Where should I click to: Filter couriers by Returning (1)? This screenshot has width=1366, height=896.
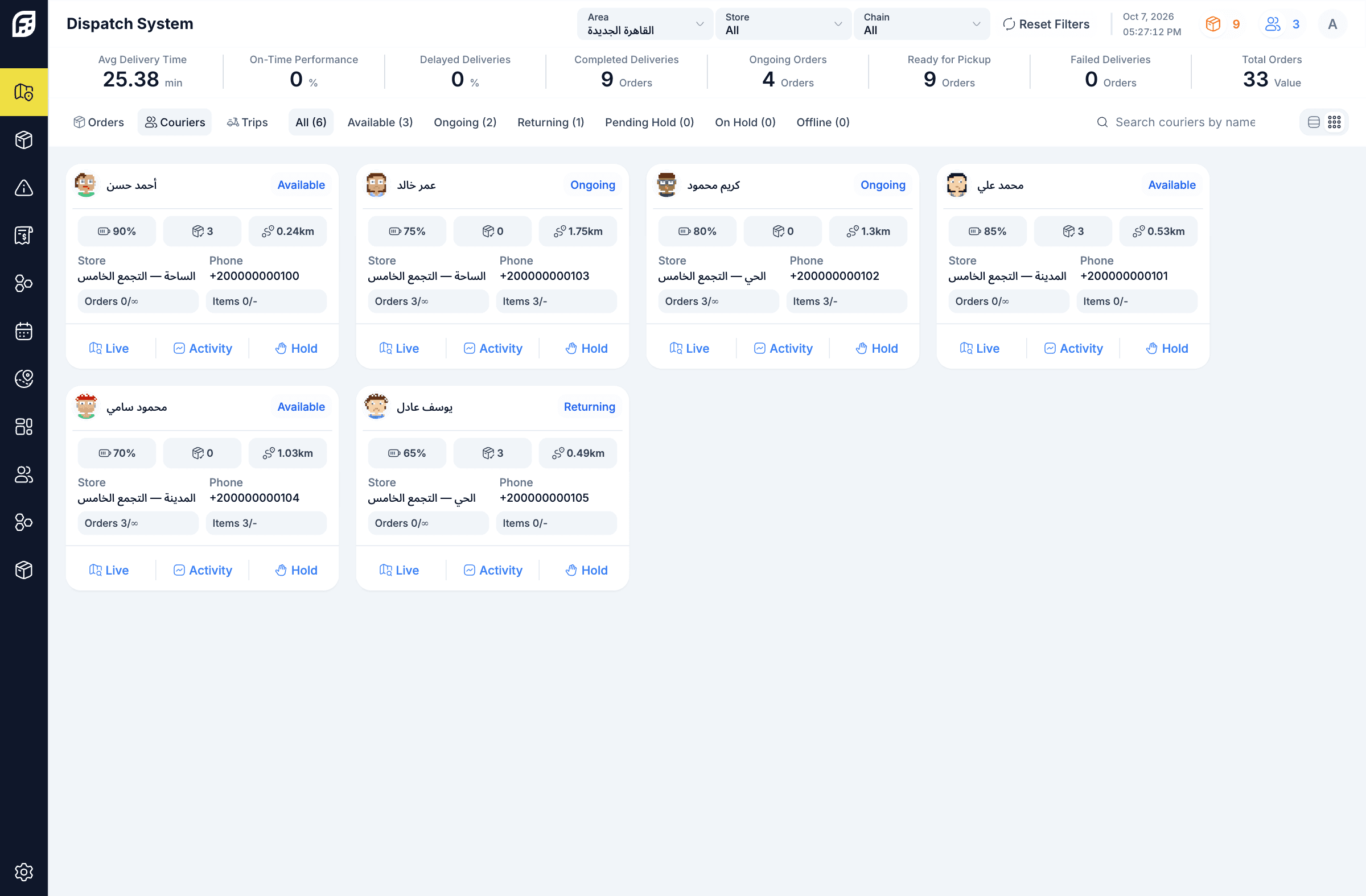(551, 122)
